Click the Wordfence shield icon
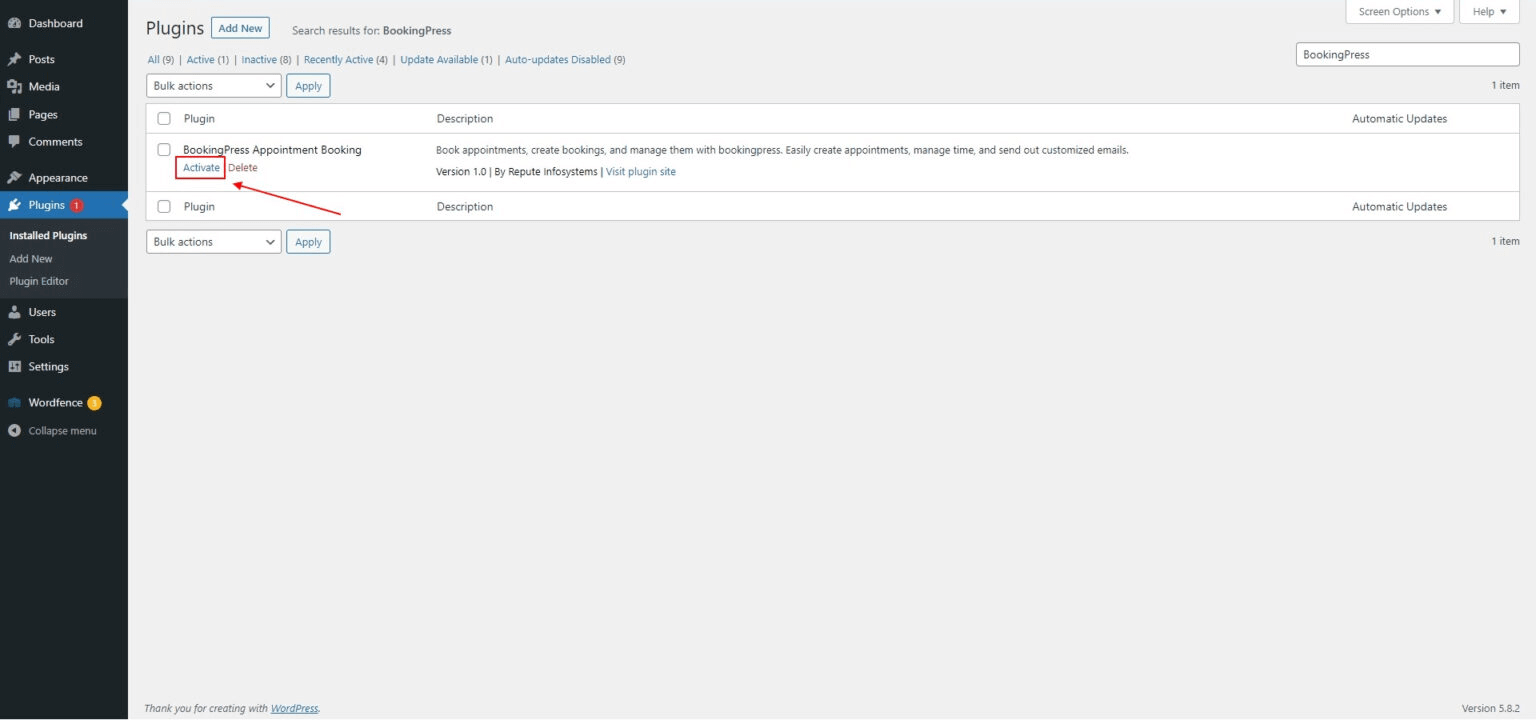The width and height of the screenshot is (1536, 720). (14, 403)
